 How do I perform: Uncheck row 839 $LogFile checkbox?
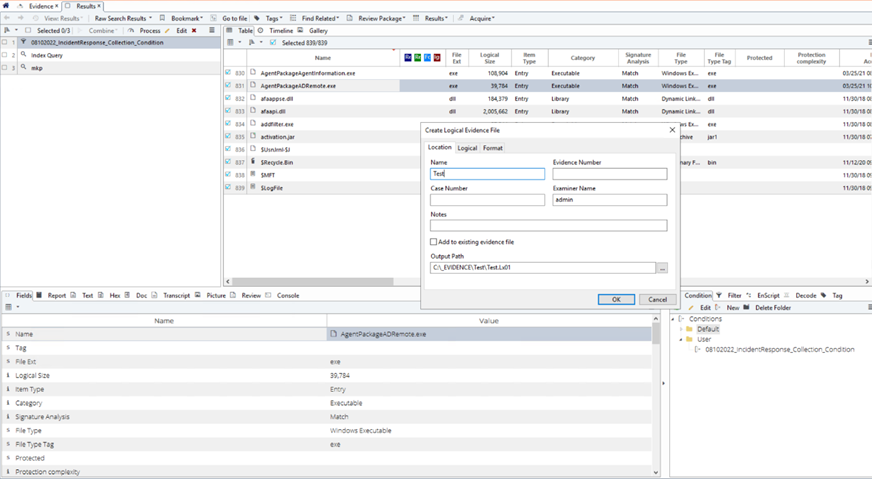(x=228, y=187)
